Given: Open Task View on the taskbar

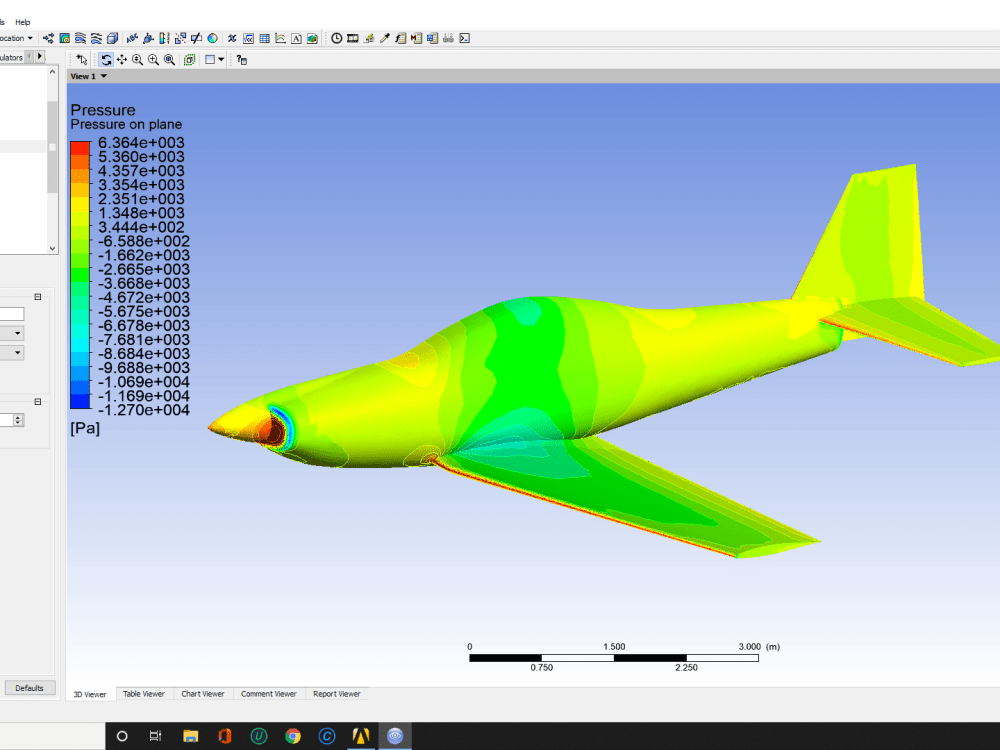Looking at the screenshot, I should click(x=156, y=736).
